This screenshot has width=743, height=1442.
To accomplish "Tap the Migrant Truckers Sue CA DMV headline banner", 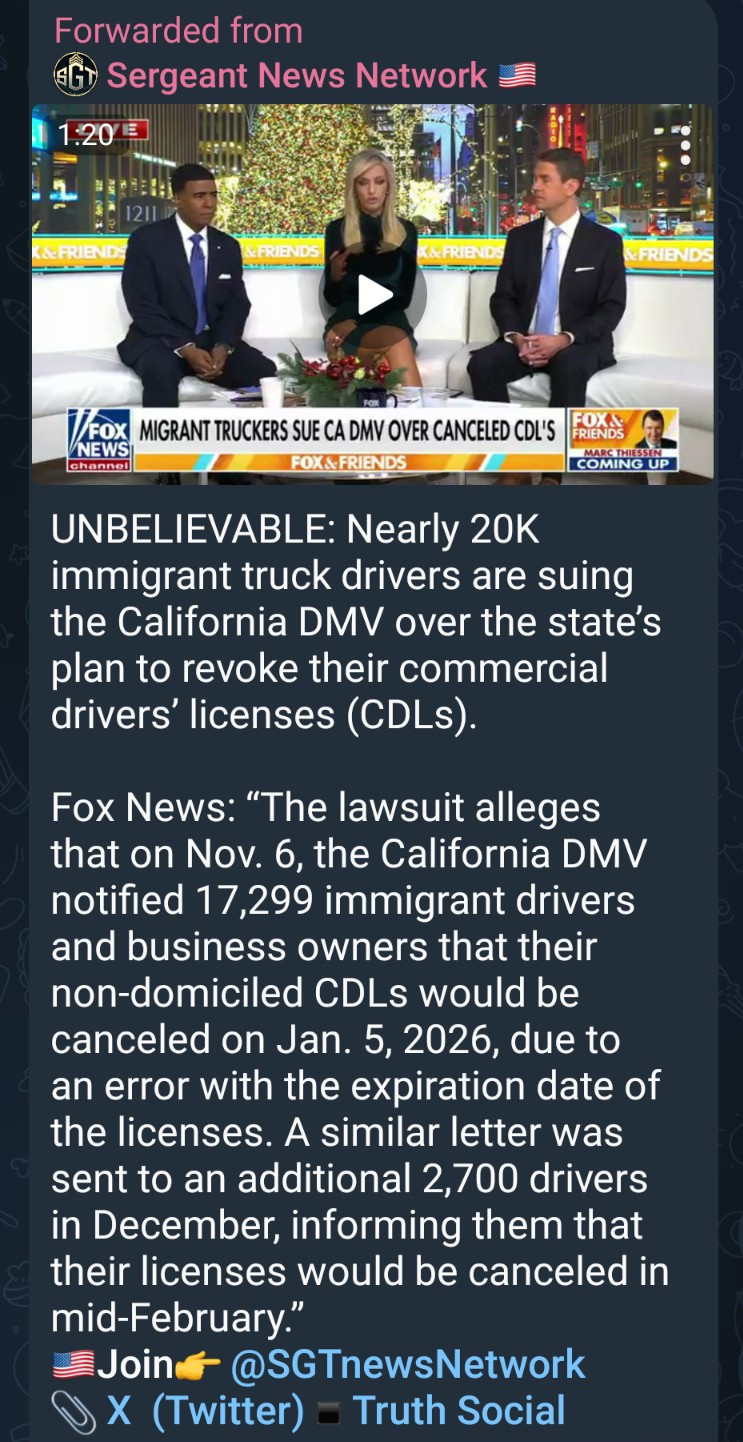I will tap(347, 431).
